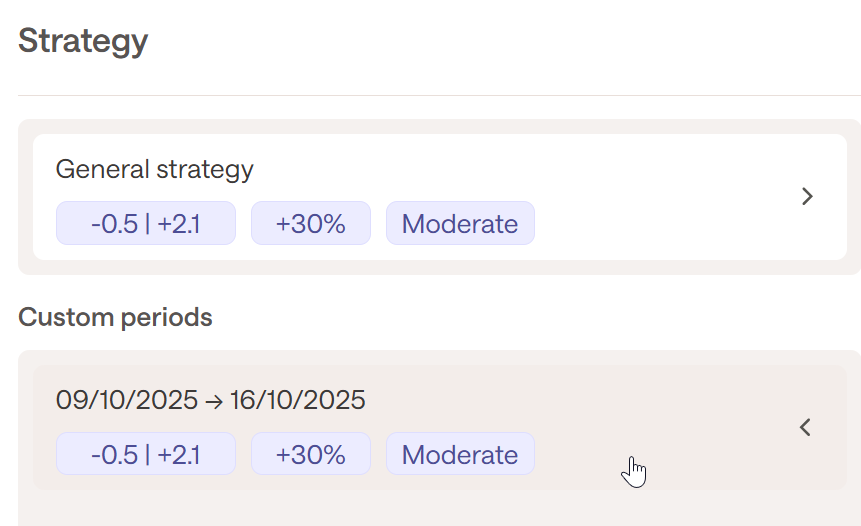Screen dimensions: 861x526
Task: Click beige border left of General strategy card
Action: [x=25, y=197]
